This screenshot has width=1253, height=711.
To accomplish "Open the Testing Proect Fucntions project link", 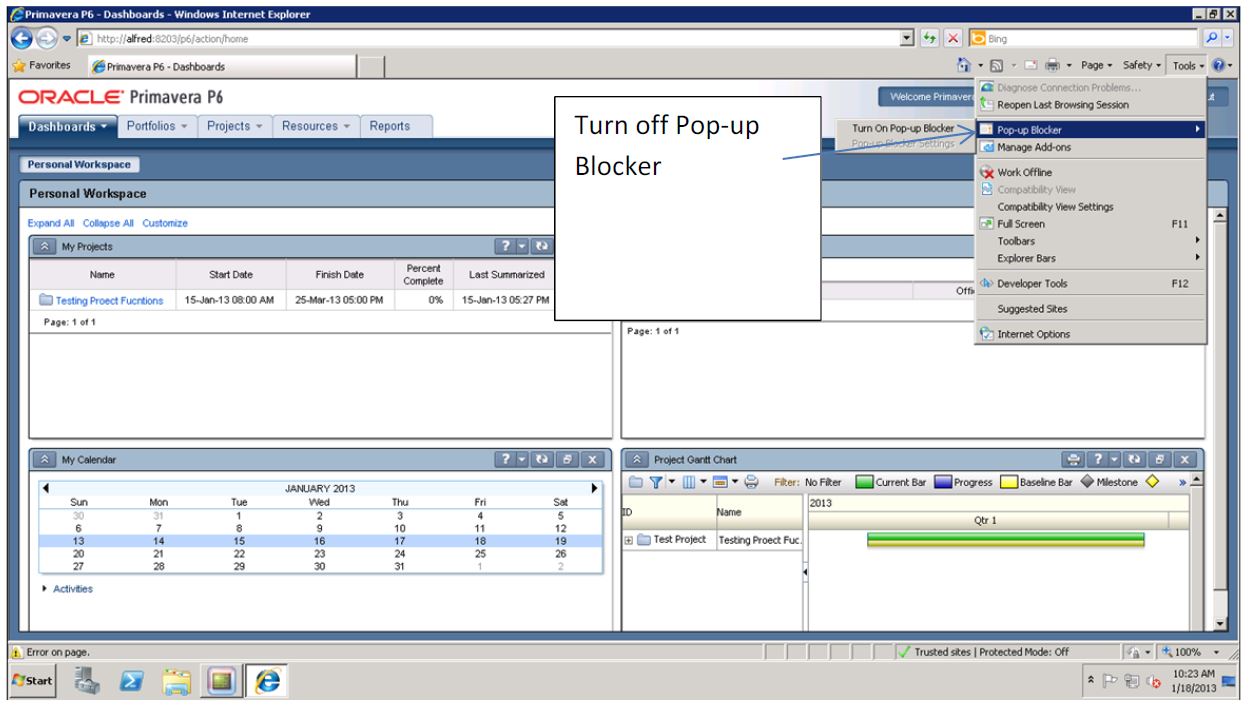I will coord(110,301).
